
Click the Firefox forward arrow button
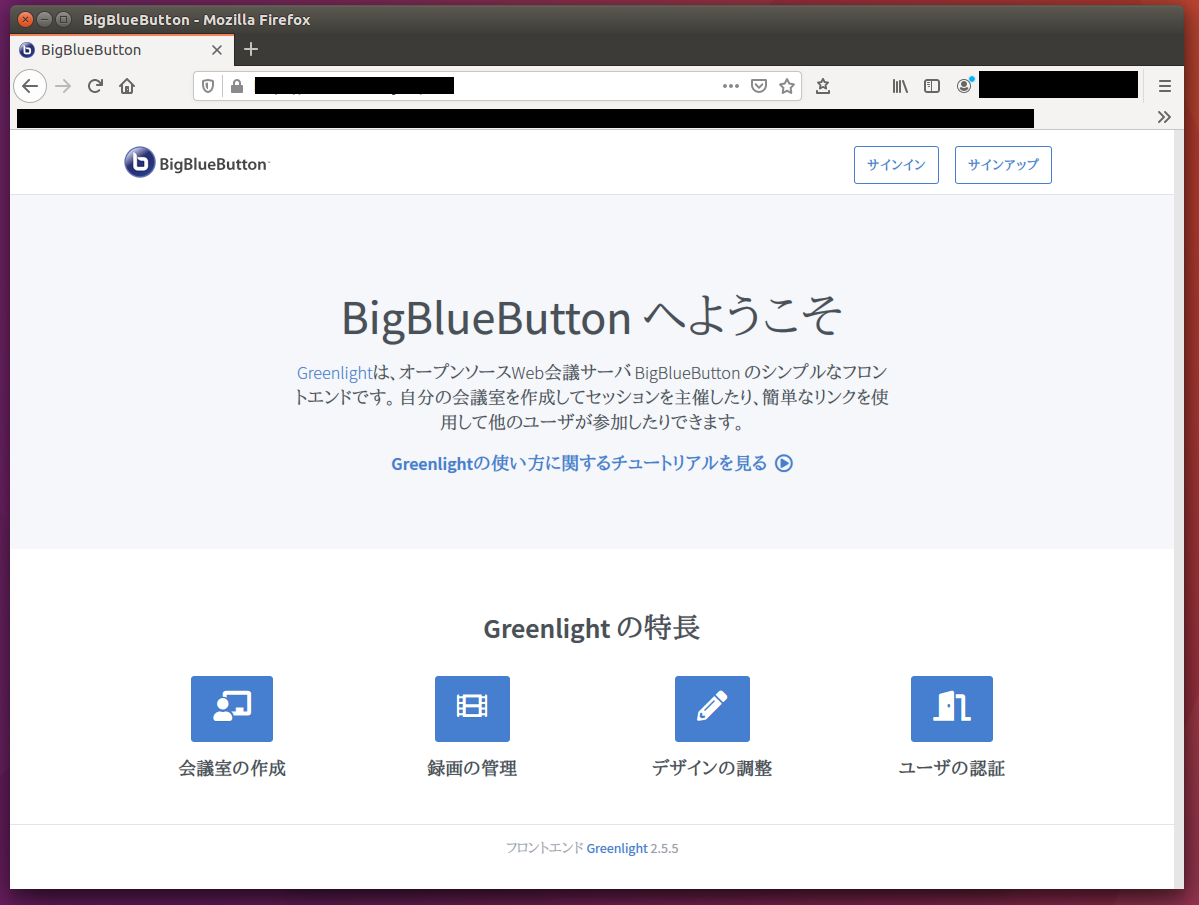pos(63,86)
